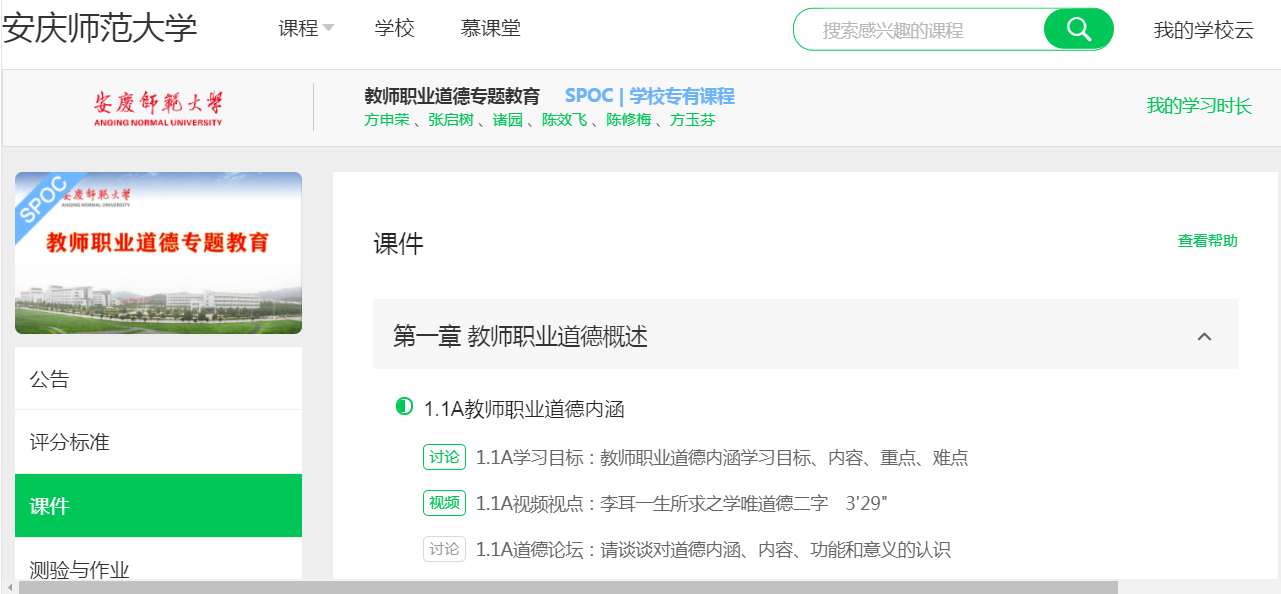Select the 公告 sidebar tab

[x=158, y=379]
